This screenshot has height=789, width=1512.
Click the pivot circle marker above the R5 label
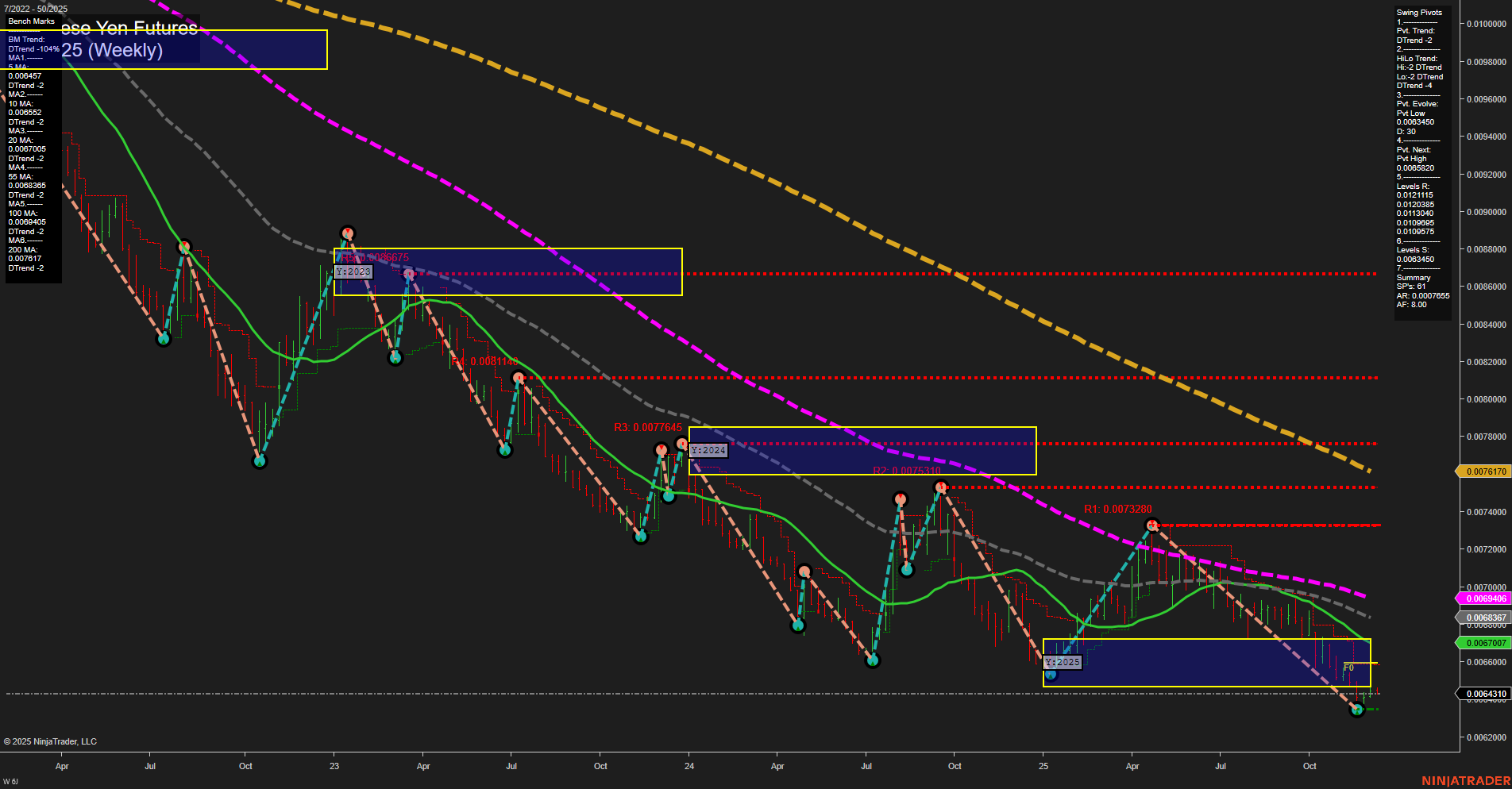click(348, 232)
